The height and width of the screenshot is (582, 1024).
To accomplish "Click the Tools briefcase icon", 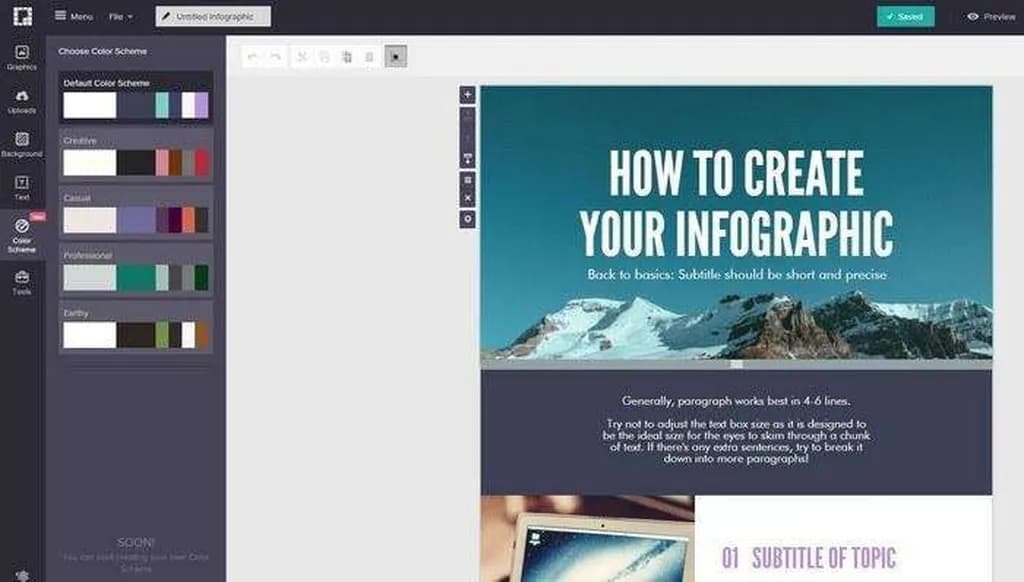I will [21, 281].
